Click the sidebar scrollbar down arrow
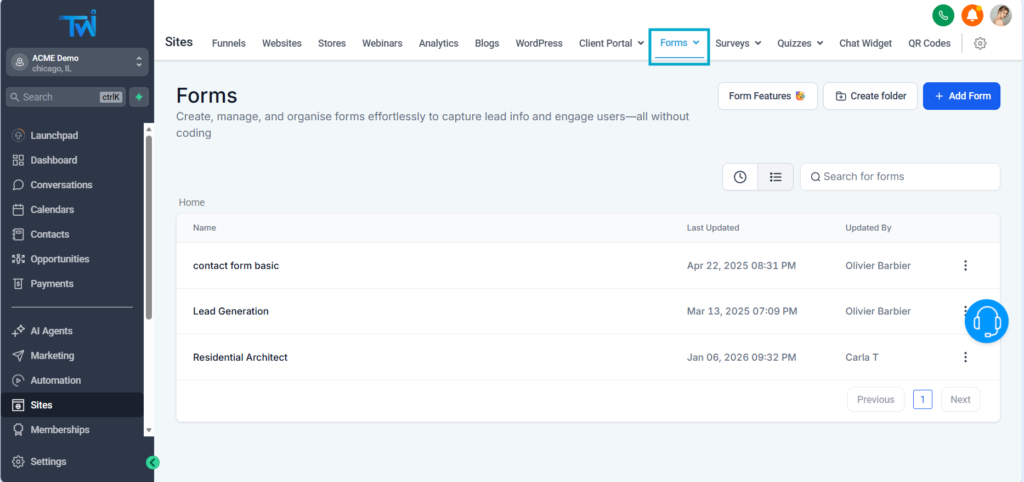1024x482 pixels. coord(149,430)
